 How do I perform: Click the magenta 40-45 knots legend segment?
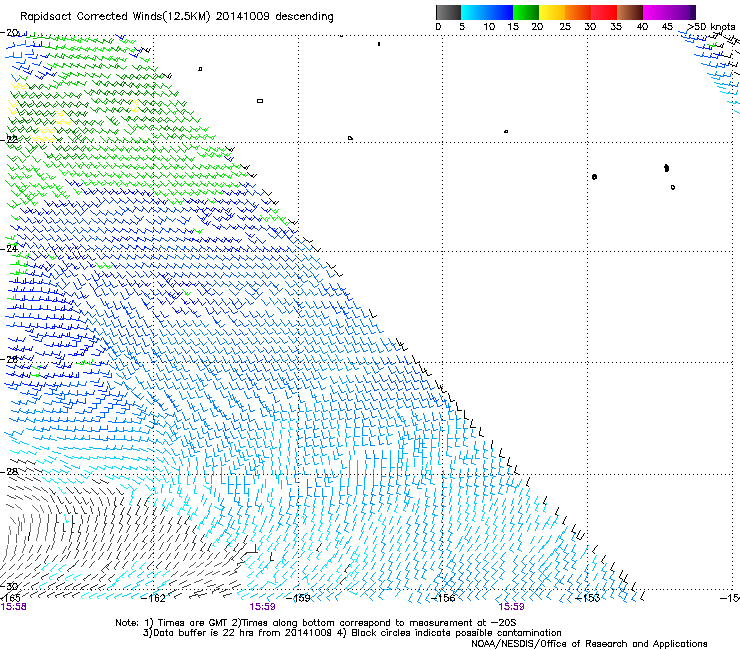[656, 12]
